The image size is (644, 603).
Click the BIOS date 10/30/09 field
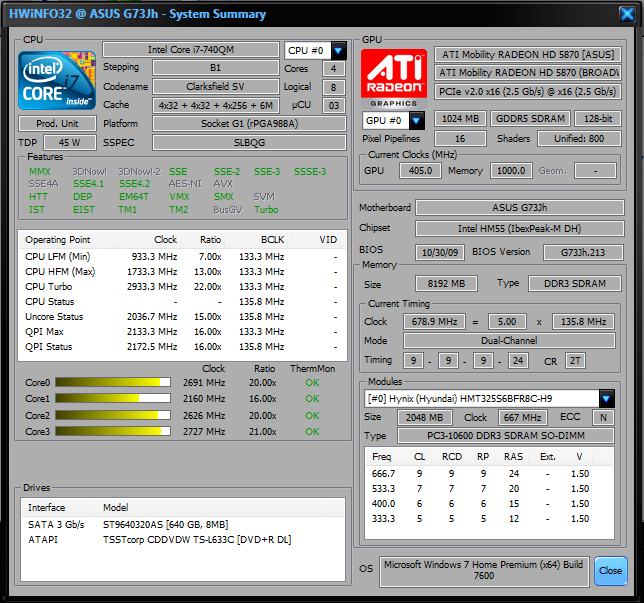(440, 252)
